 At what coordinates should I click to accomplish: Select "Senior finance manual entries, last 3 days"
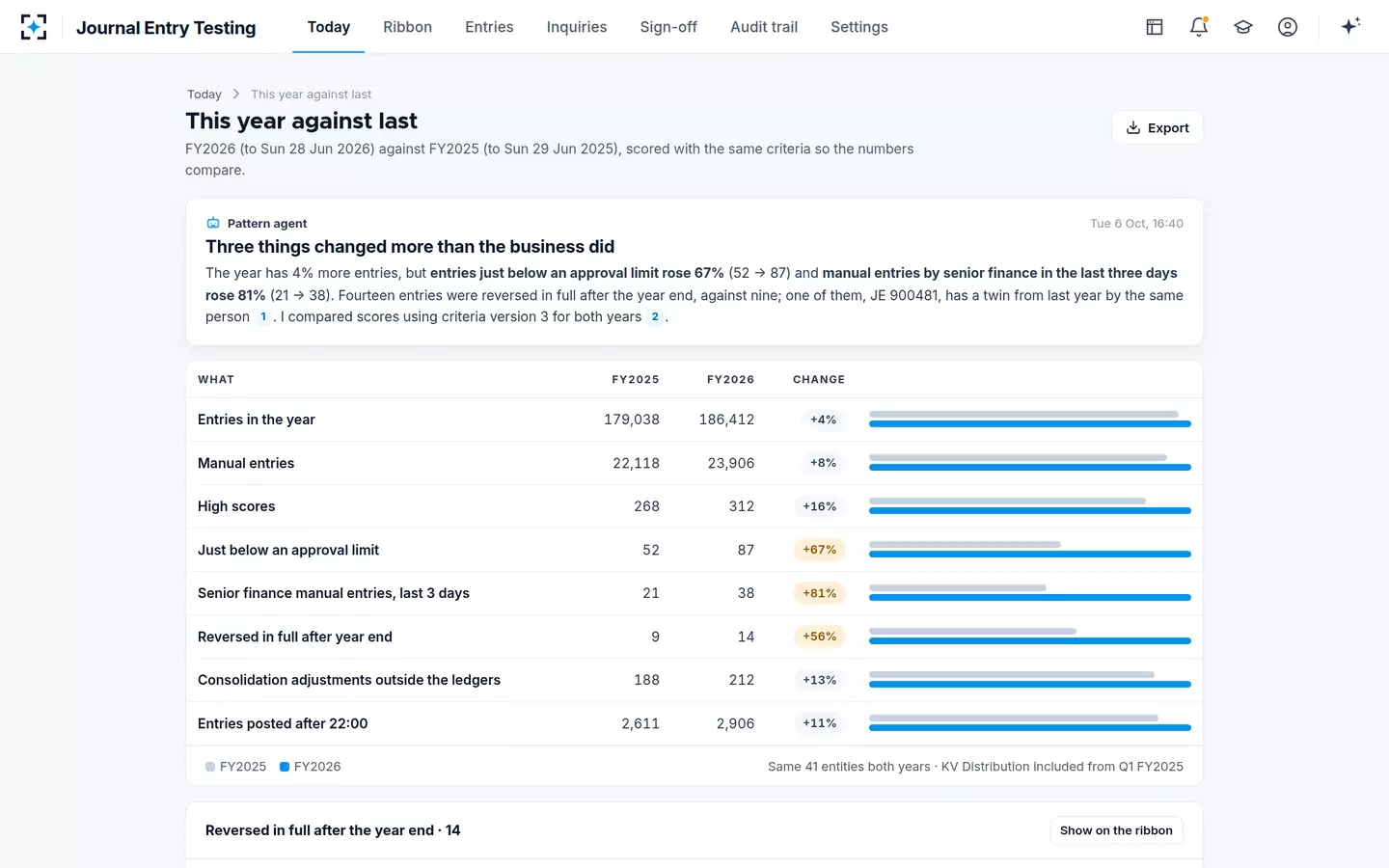tap(334, 593)
